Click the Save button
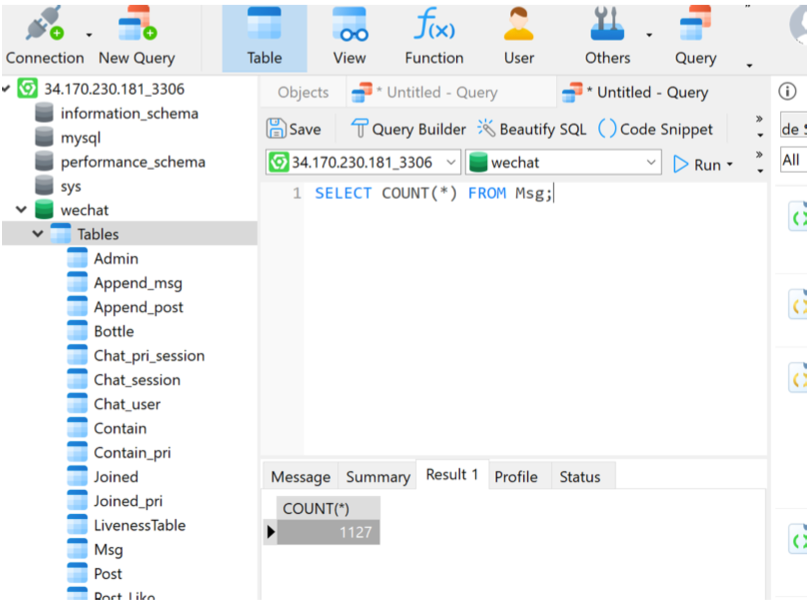 pos(294,129)
